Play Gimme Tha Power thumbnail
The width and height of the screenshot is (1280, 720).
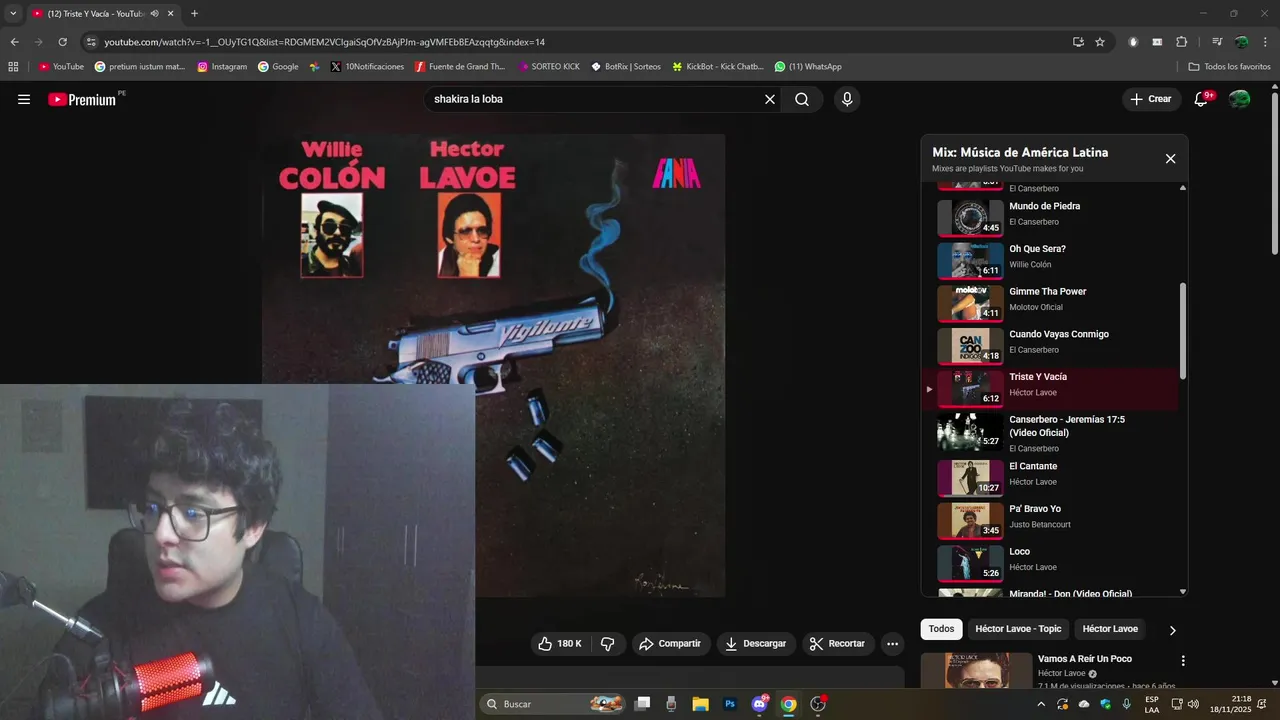970,302
